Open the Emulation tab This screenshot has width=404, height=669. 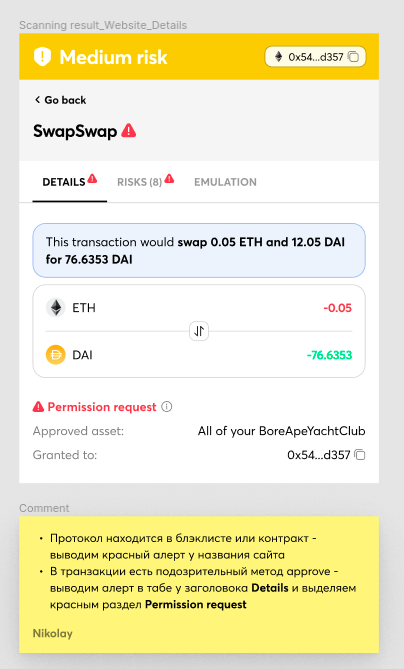click(x=225, y=182)
